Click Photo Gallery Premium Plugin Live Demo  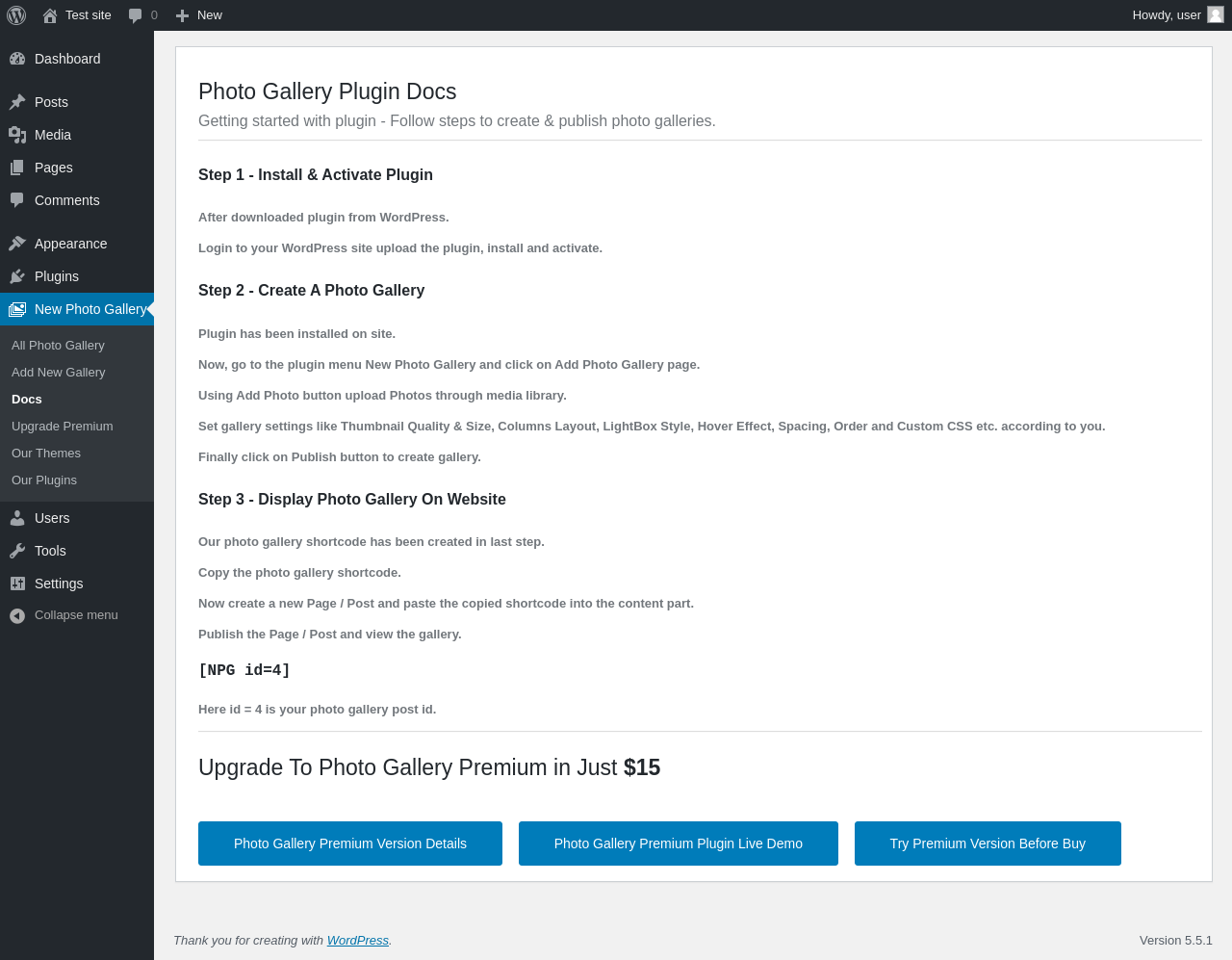coord(679,843)
